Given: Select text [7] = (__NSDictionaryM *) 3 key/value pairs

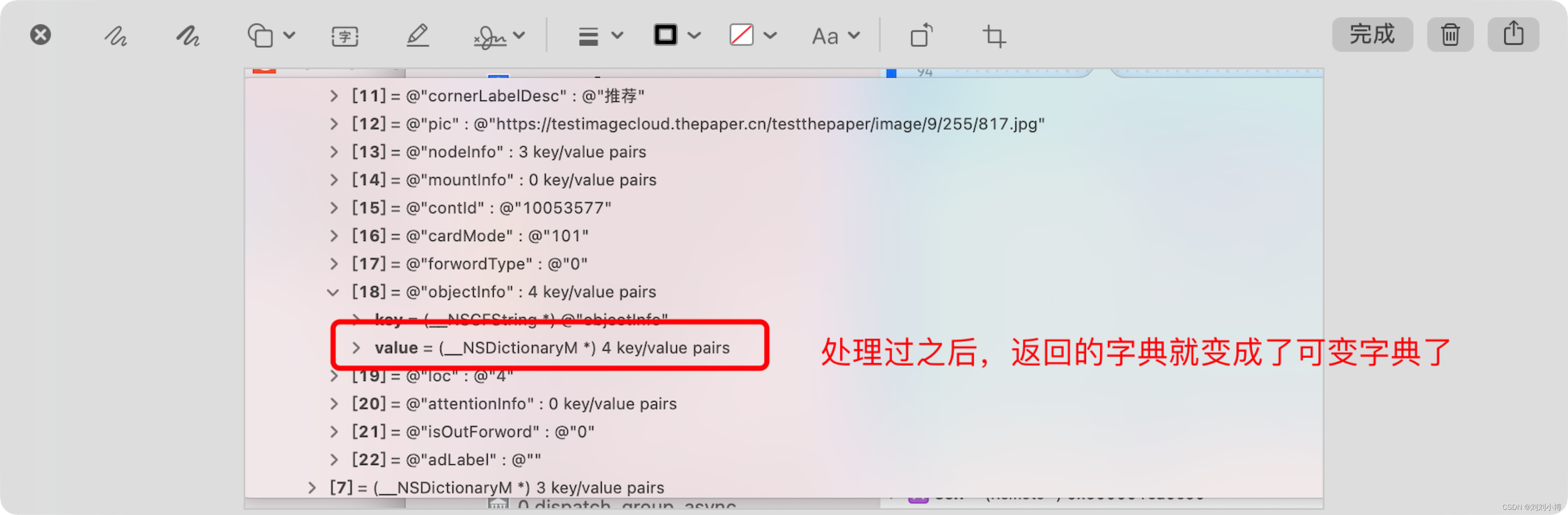Looking at the screenshot, I should (x=497, y=488).
